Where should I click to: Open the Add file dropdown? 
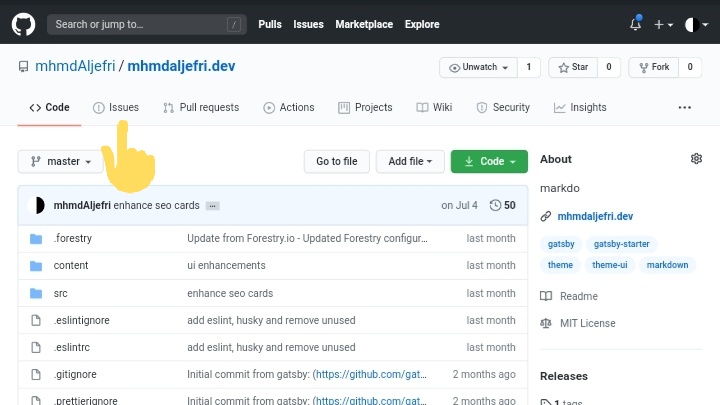click(410, 162)
